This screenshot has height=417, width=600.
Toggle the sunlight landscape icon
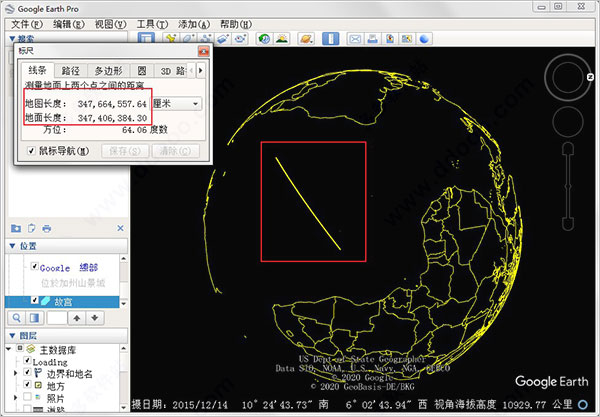282,39
